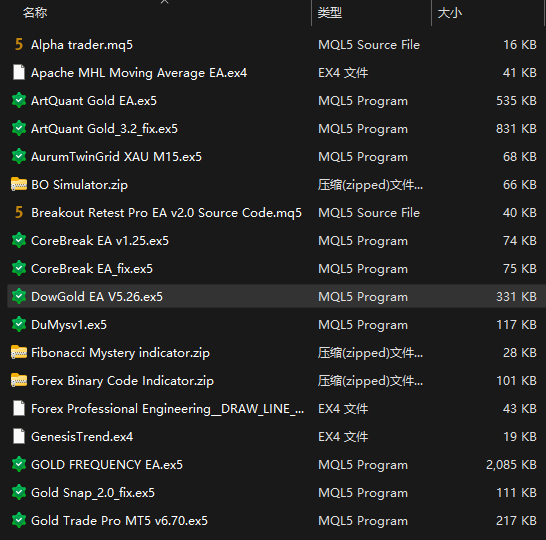This screenshot has height=540, width=546.
Task: Click the BO Simulator.zip folder icon
Action: click(19, 185)
